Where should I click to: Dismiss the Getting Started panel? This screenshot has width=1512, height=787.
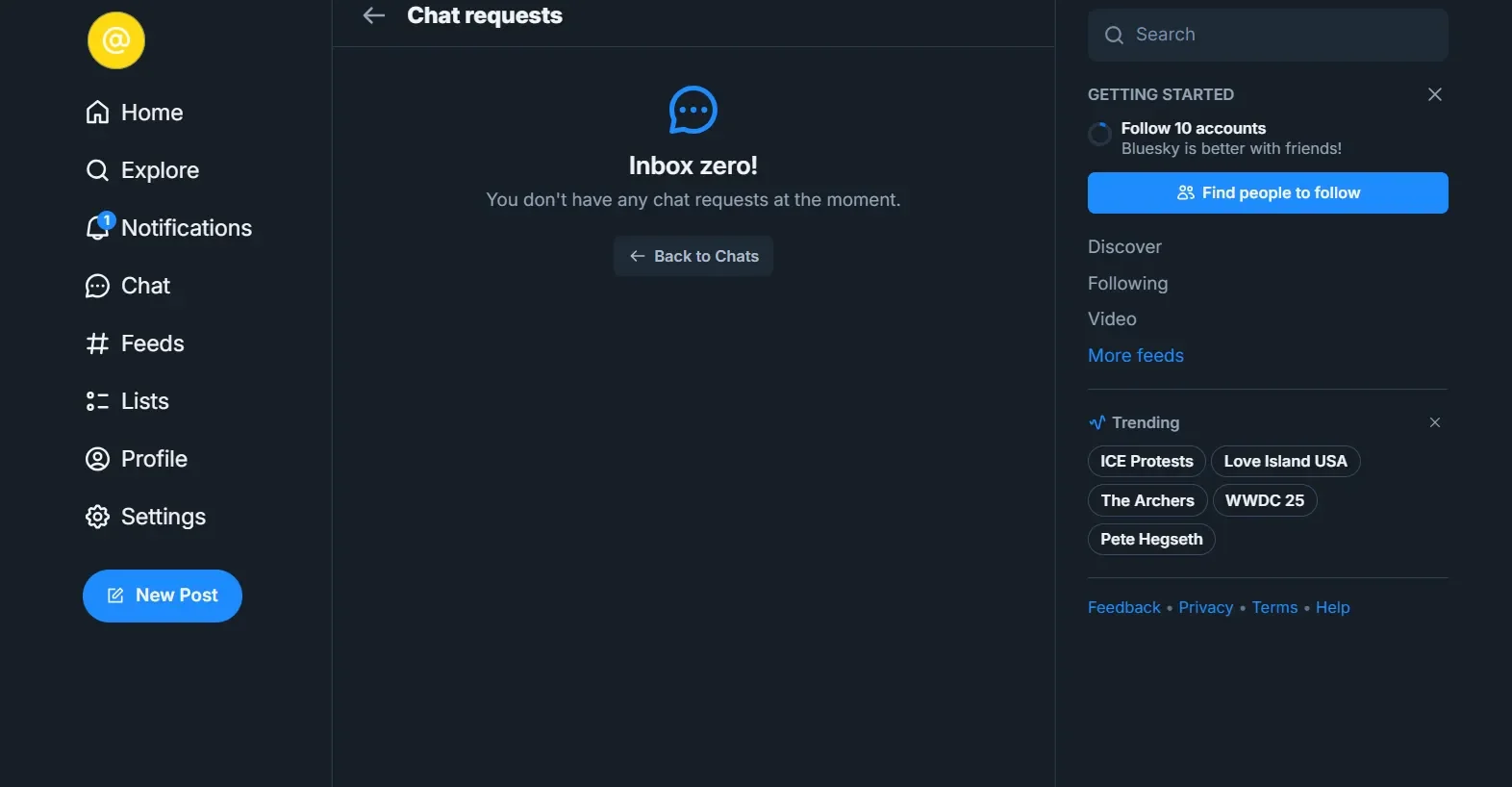[1434, 94]
